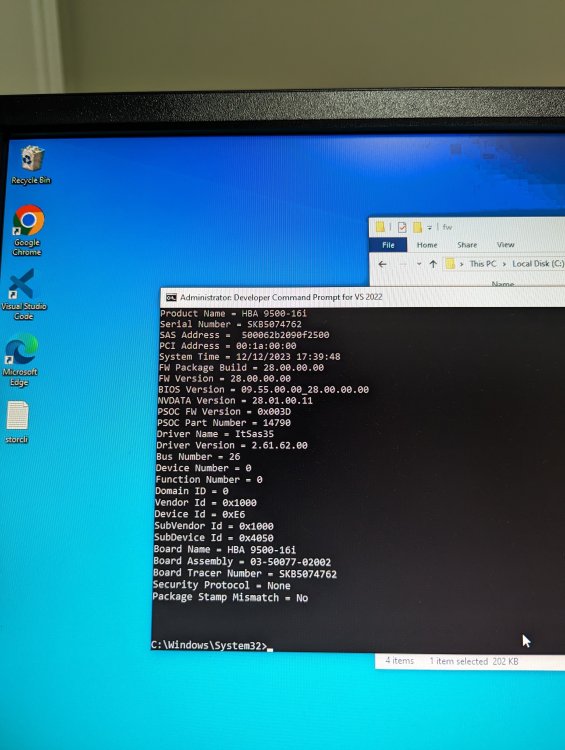
Task: Click the 'Package Stamp Mismatch = No' line
Action: click(230, 597)
